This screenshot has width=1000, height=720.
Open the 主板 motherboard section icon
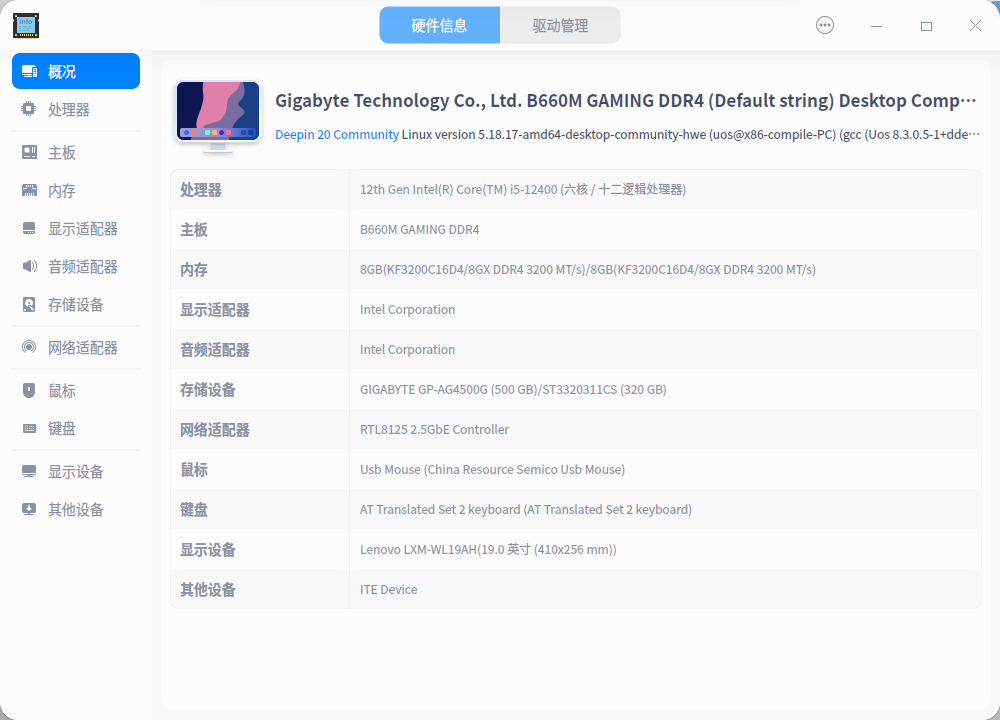pyautogui.click(x=28, y=151)
